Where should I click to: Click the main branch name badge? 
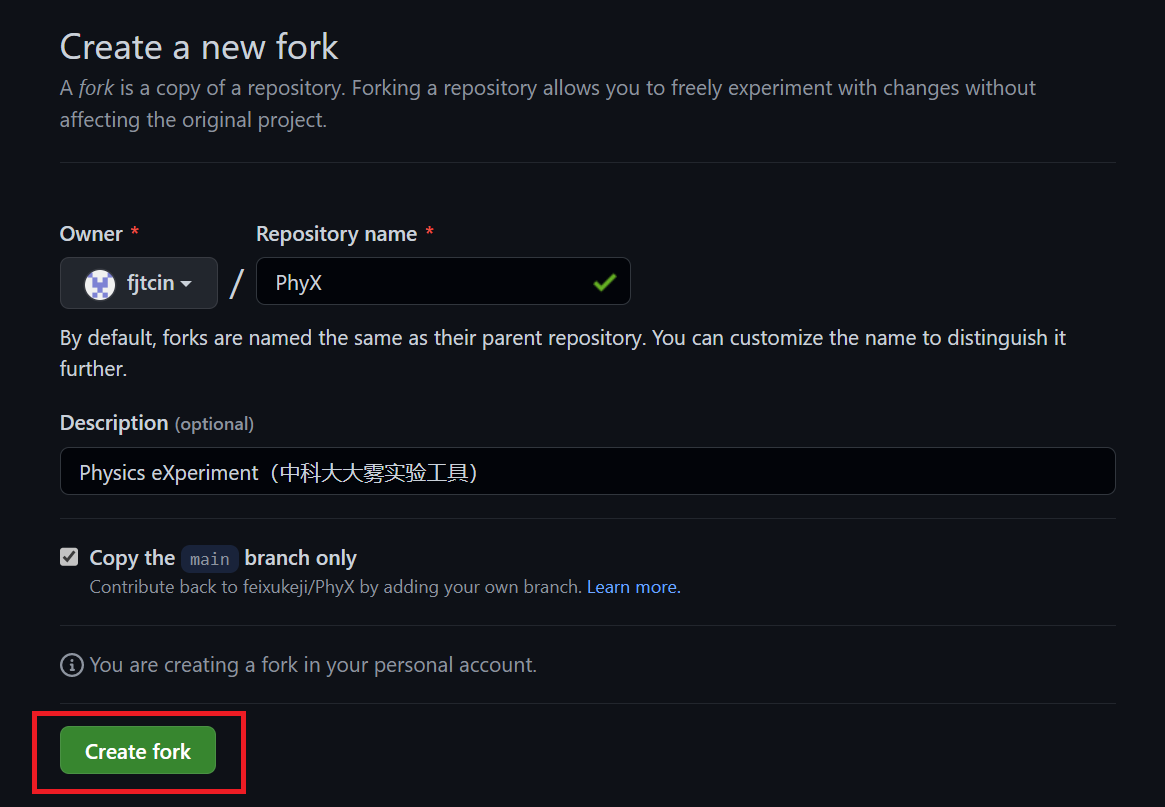click(210, 559)
